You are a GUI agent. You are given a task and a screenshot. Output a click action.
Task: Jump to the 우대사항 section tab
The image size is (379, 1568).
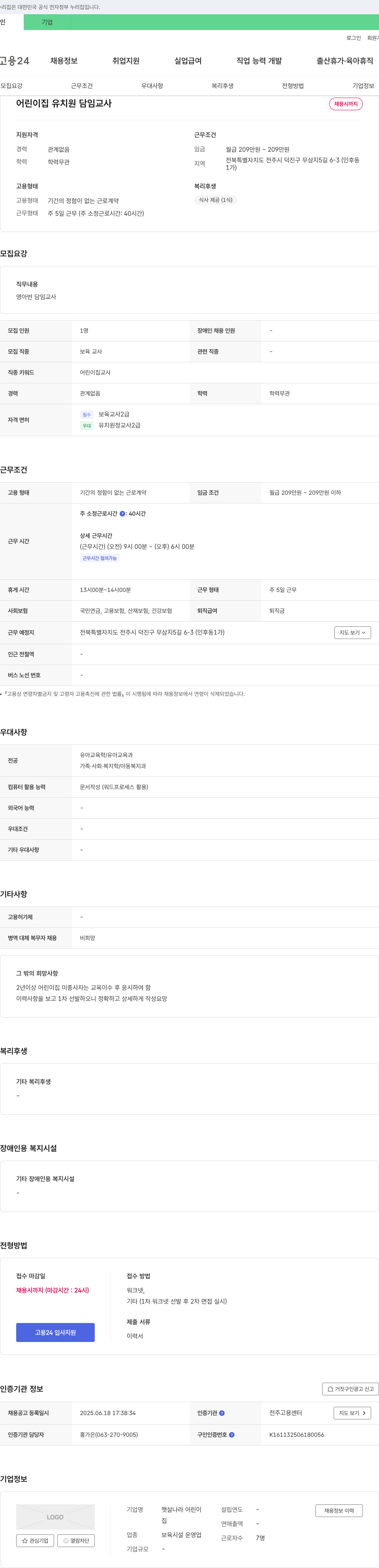coord(152,86)
